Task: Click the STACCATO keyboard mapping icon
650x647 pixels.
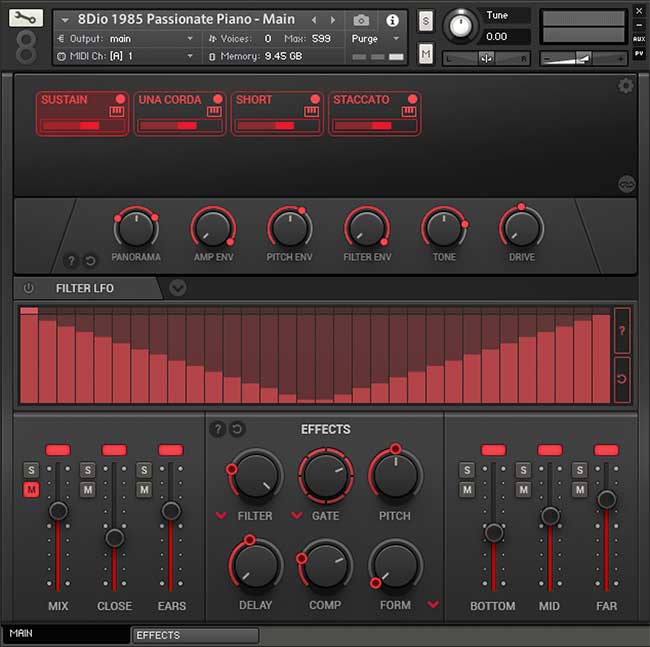Action: (x=409, y=111)
